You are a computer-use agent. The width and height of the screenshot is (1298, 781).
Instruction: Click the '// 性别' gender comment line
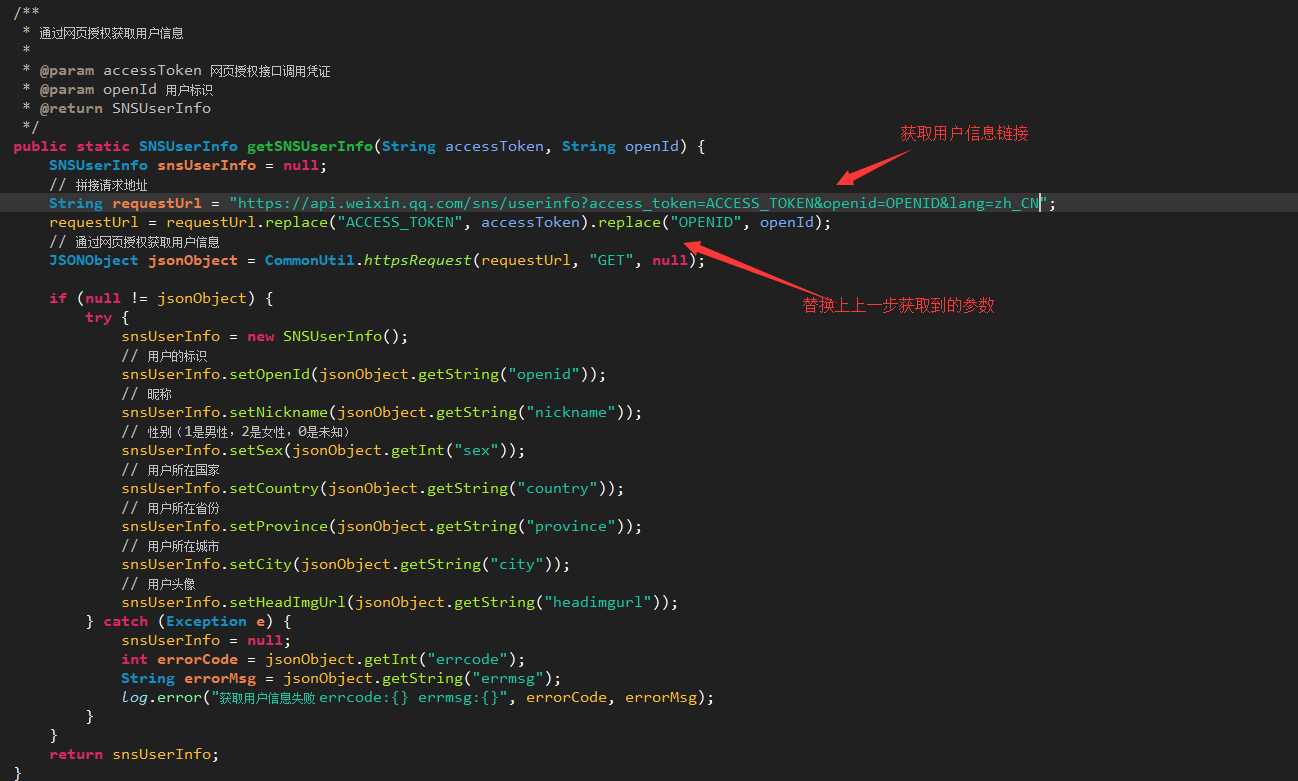pyautogui.click(x=236, y=431)
